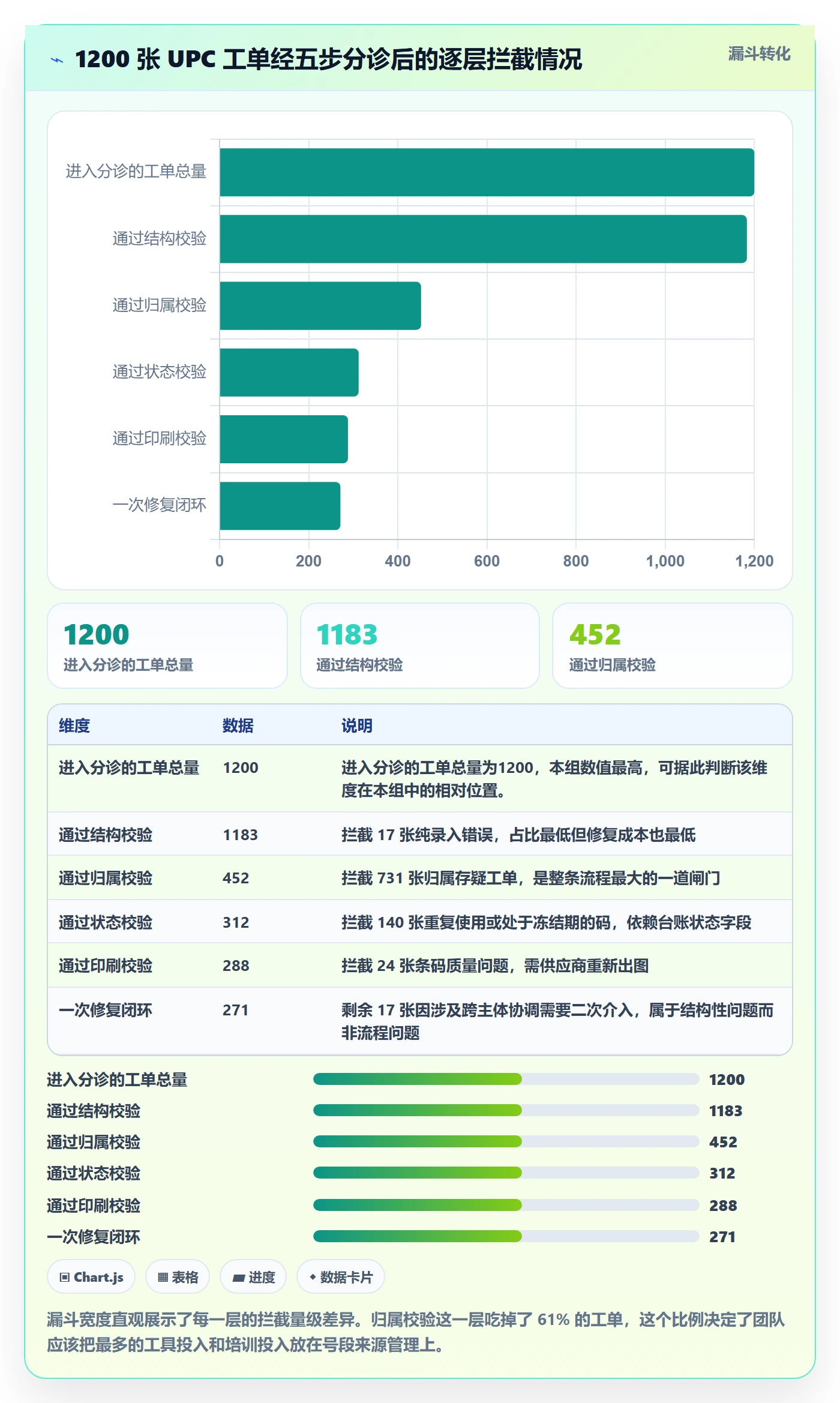
Task: Click the summary paragraph starting 漏斗宽度直观展示
Action: coord(416,1332)
